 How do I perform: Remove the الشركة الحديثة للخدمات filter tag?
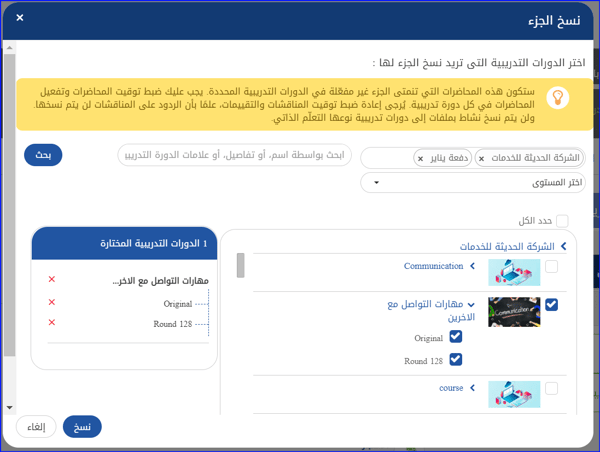coord(482,158)
